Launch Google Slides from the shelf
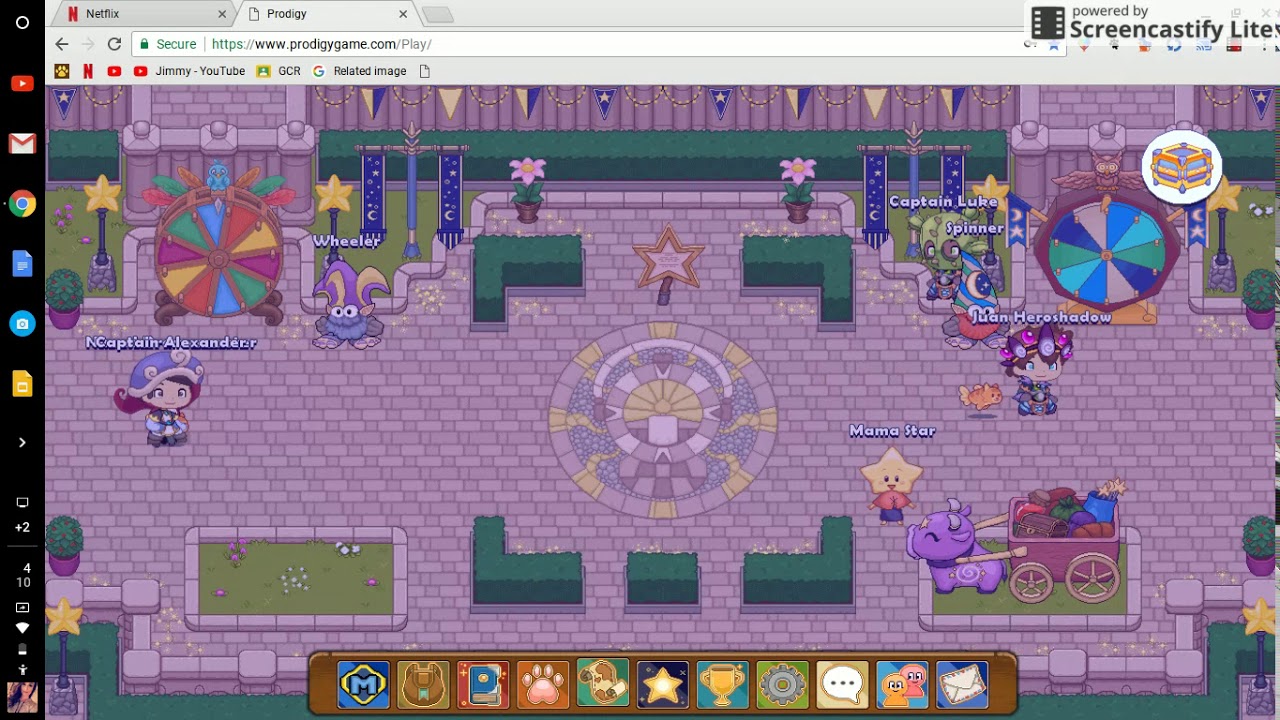 (22, 384)
